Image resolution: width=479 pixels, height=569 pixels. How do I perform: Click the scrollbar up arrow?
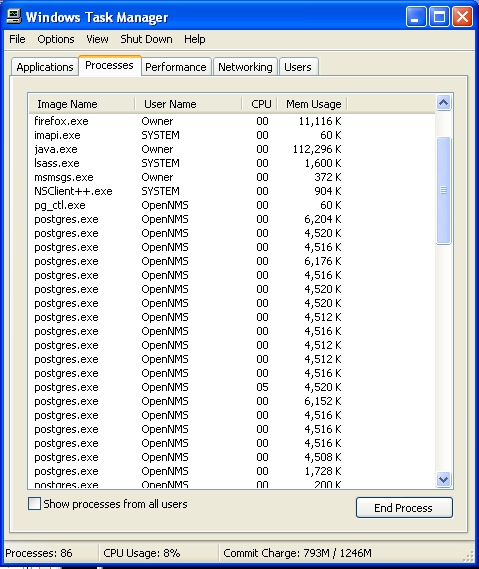pyautogui.click(x=443, y=103)
